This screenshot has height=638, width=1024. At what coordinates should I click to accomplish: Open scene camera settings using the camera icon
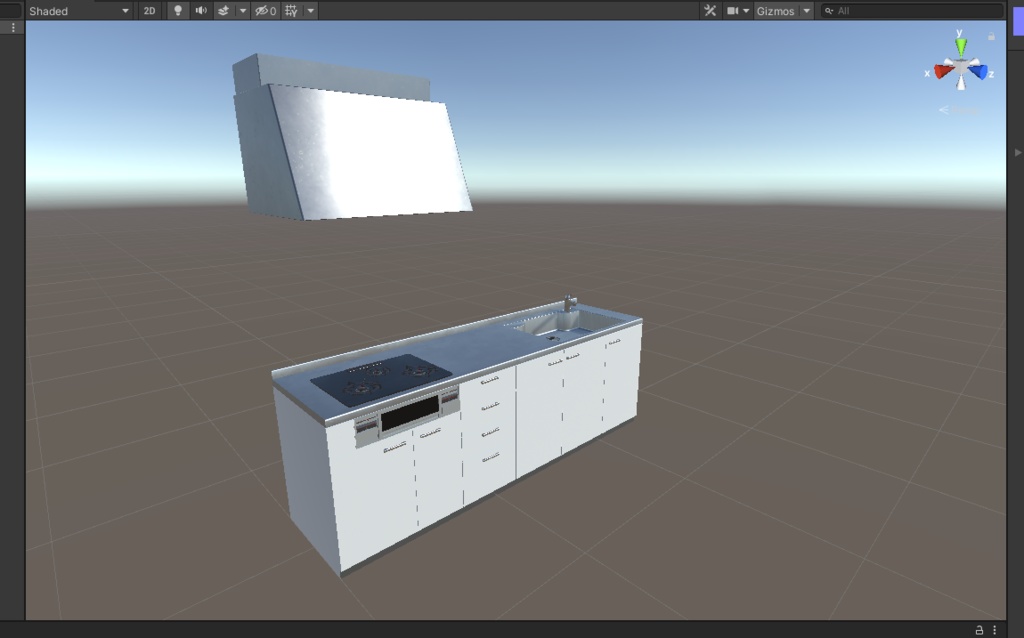[x=735, y=11]
